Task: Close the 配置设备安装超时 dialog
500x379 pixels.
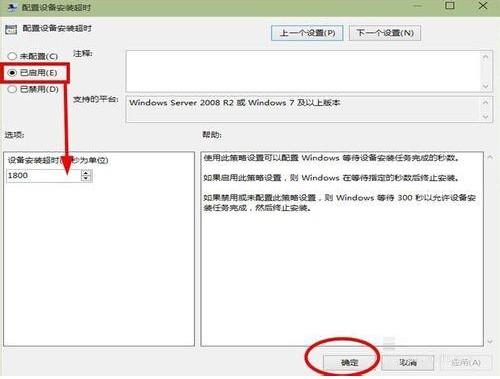Action: coord(483,6)
